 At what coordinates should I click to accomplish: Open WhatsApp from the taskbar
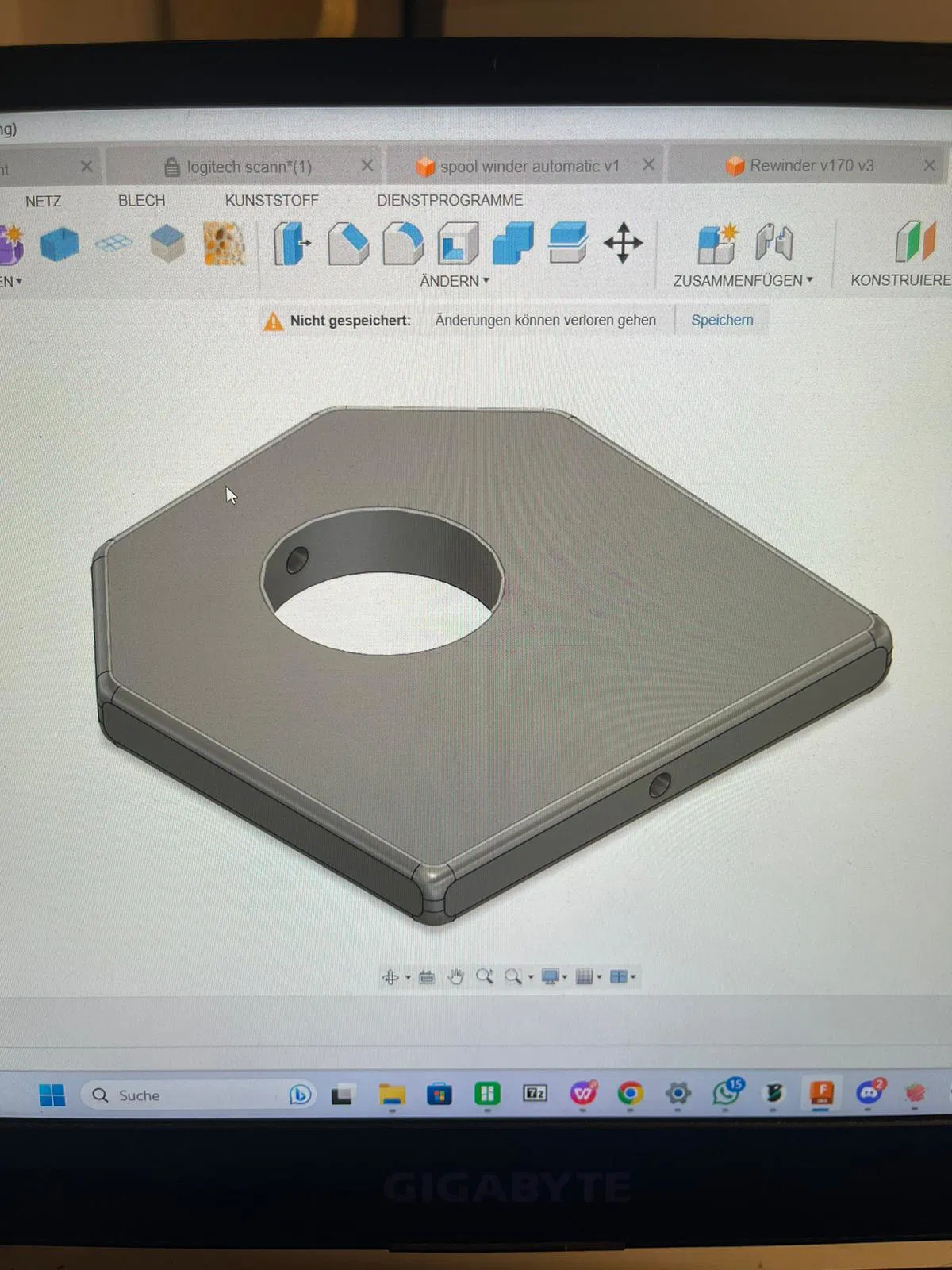click(x=727, y=1092)
